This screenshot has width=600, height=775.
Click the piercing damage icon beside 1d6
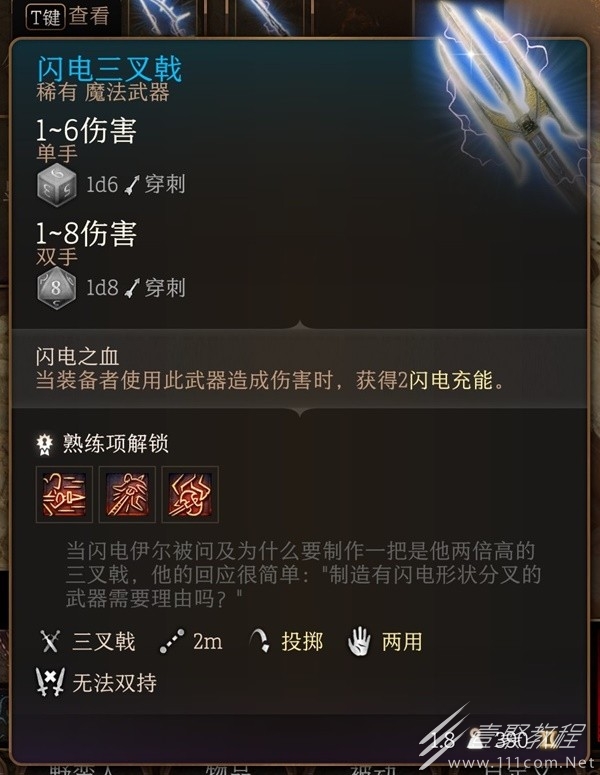132,185
